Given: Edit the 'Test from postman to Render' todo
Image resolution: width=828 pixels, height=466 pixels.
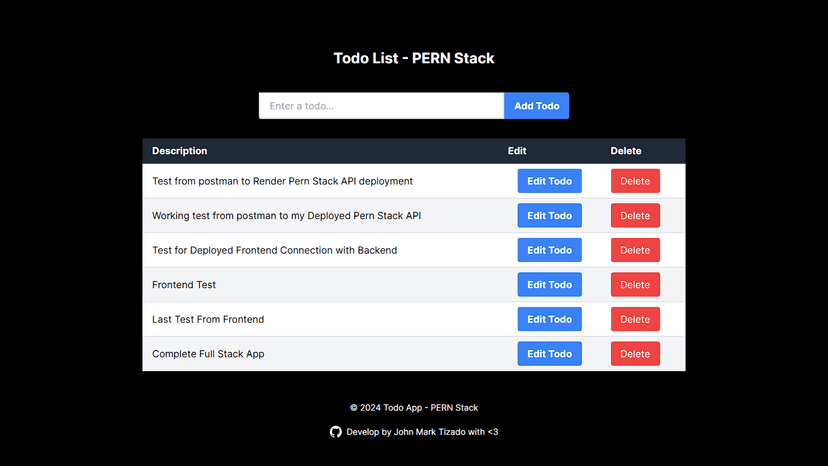Looking at the screenshot, I should [x=549, y=181].
